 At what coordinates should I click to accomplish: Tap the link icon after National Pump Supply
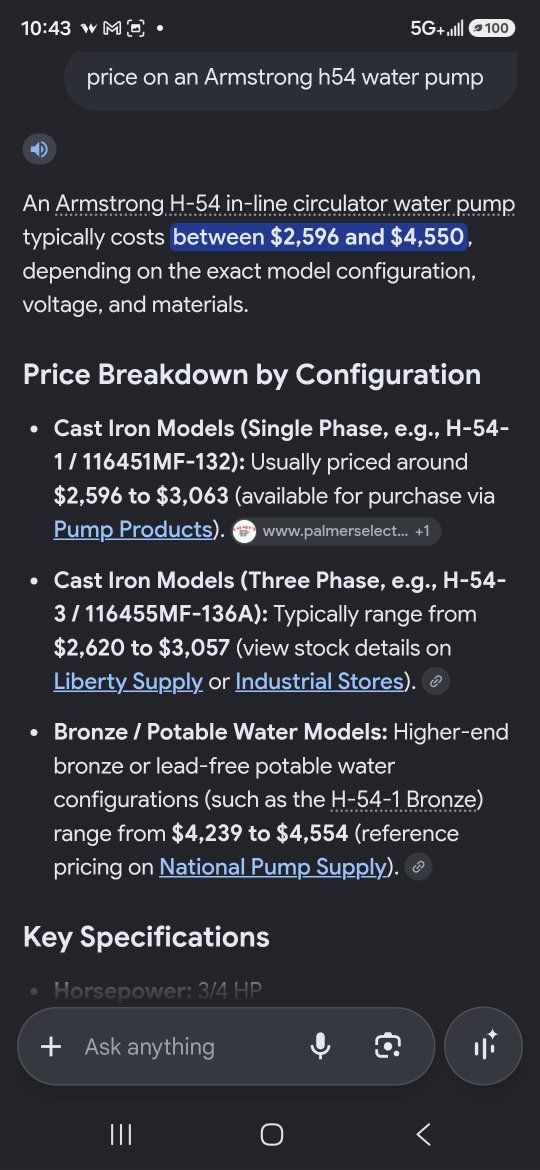[x=418, y=867]
